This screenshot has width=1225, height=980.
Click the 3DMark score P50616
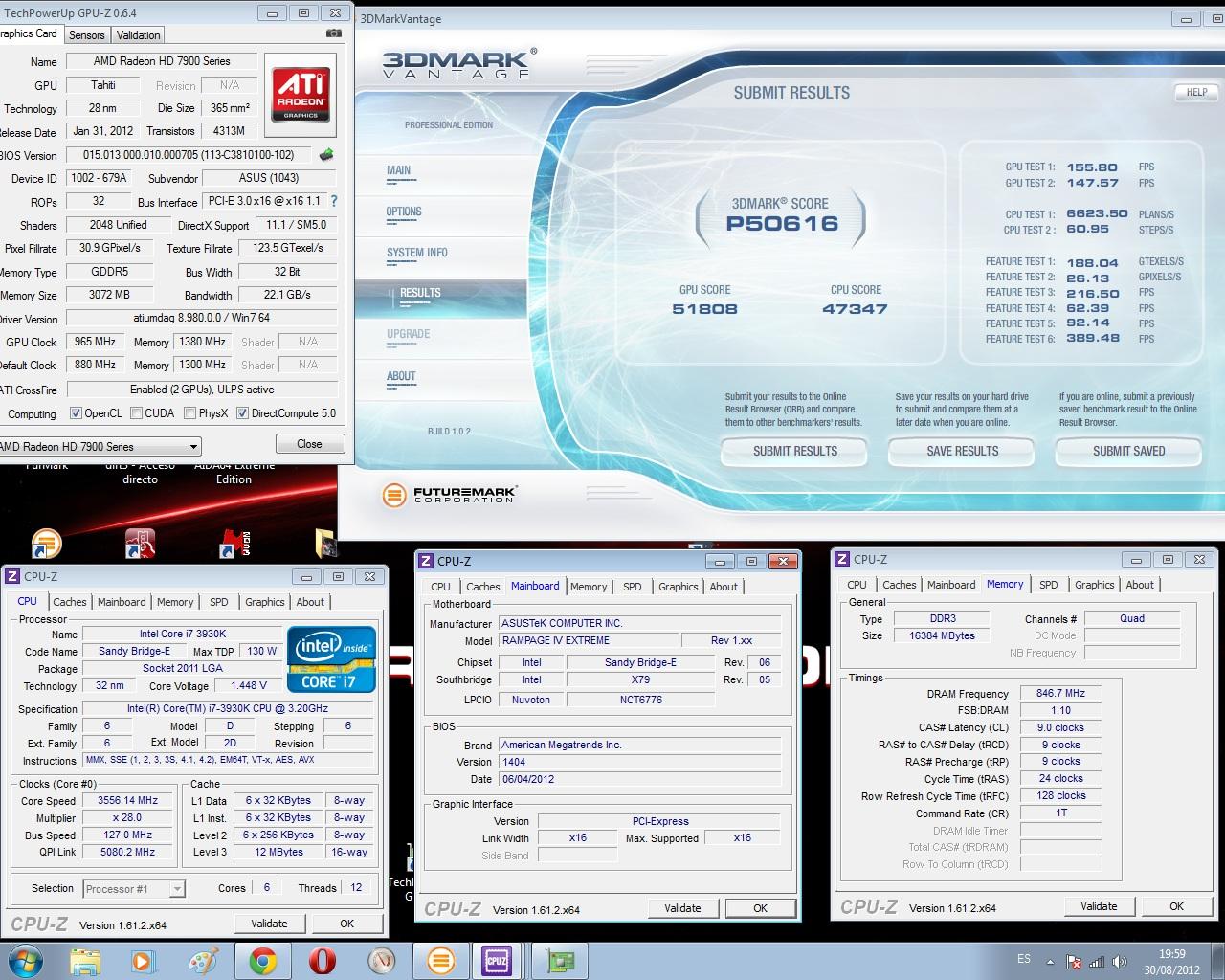click(x=782, y=224)
